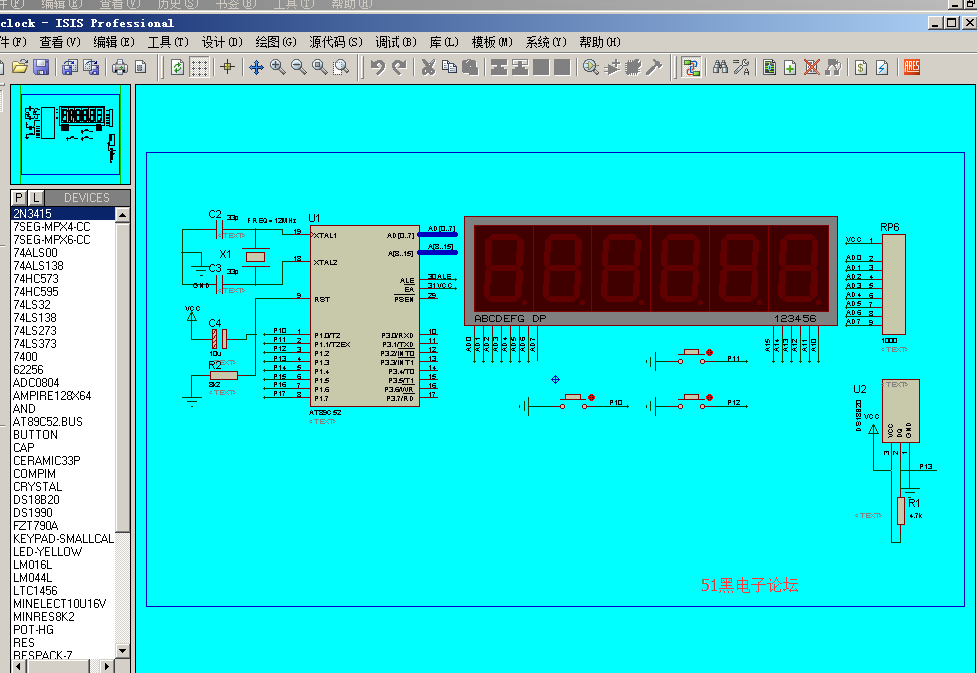977x673 pixels.
Task: Click the Paste from clipboard icon
Action: click(x=470, y=67)
